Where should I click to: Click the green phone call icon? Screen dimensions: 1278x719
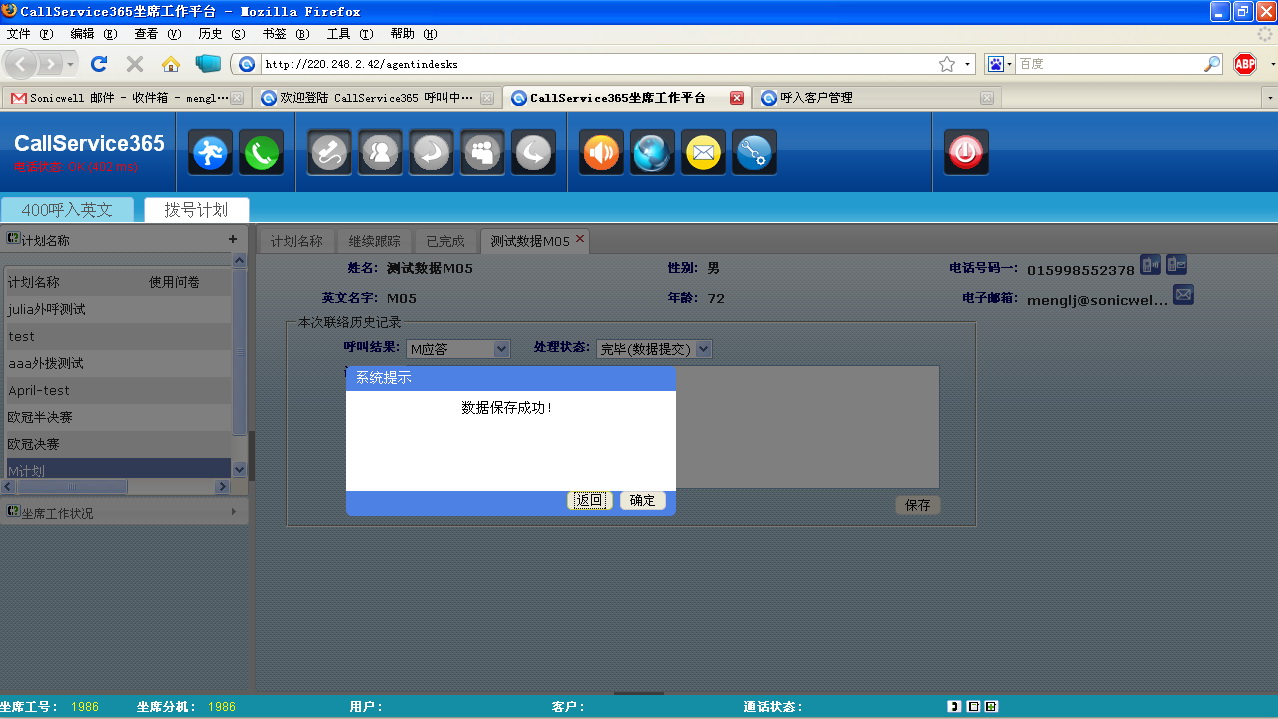pyautogui.click(x=261, y=153)
